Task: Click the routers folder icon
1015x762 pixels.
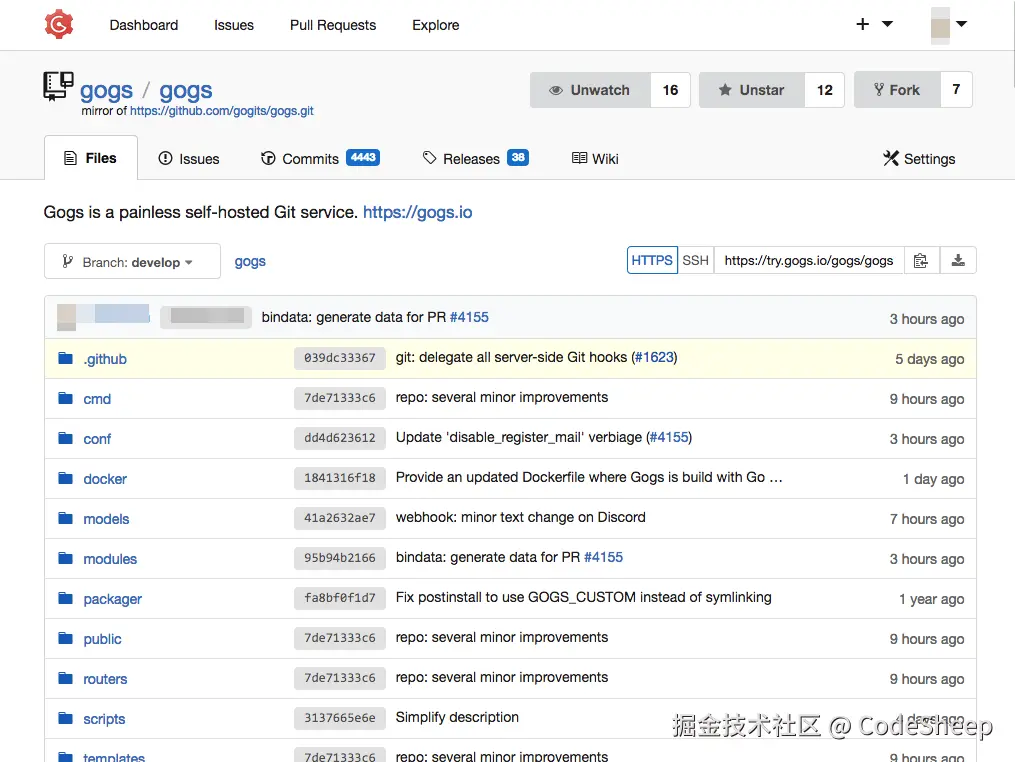Action: point(65,678)
